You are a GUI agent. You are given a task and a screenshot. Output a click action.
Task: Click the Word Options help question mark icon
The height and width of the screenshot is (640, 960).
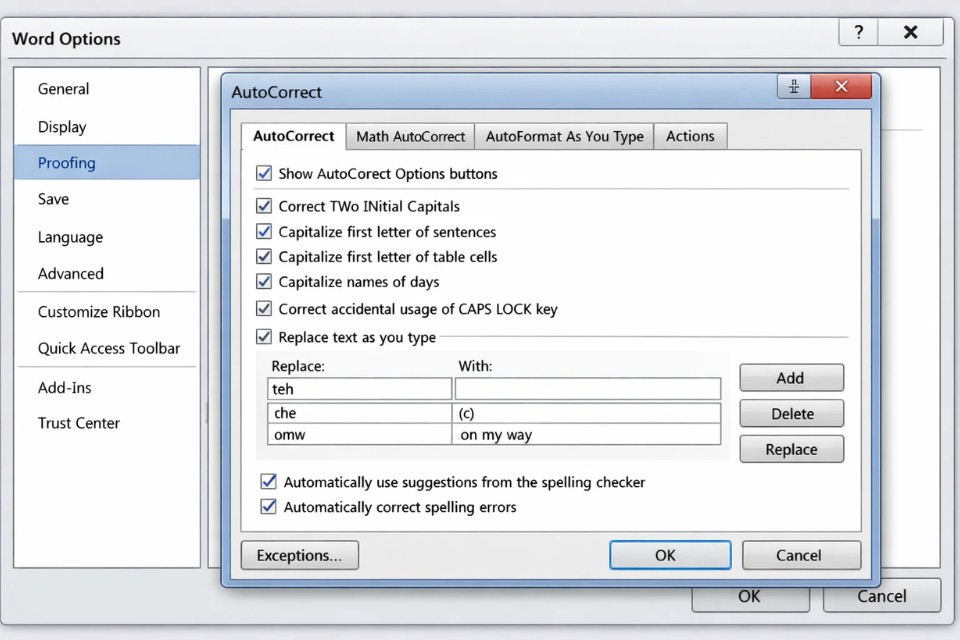pyautogui.click(x=858, y=32)
